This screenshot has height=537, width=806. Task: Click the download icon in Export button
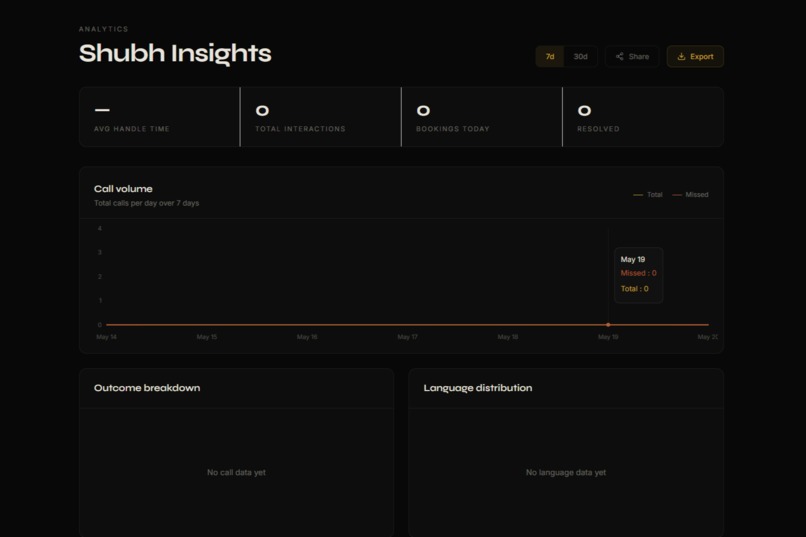(x=681, y=57)
